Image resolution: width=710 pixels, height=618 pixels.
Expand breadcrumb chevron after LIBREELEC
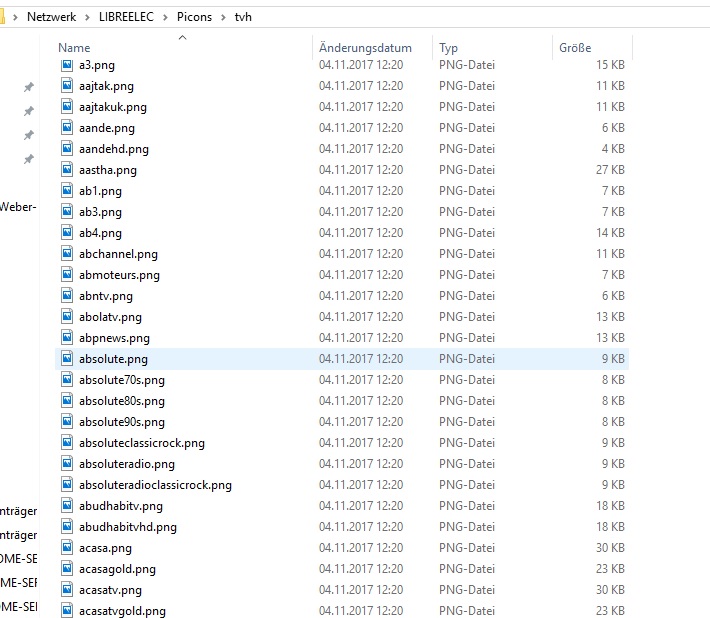click(x=165, y=17)
